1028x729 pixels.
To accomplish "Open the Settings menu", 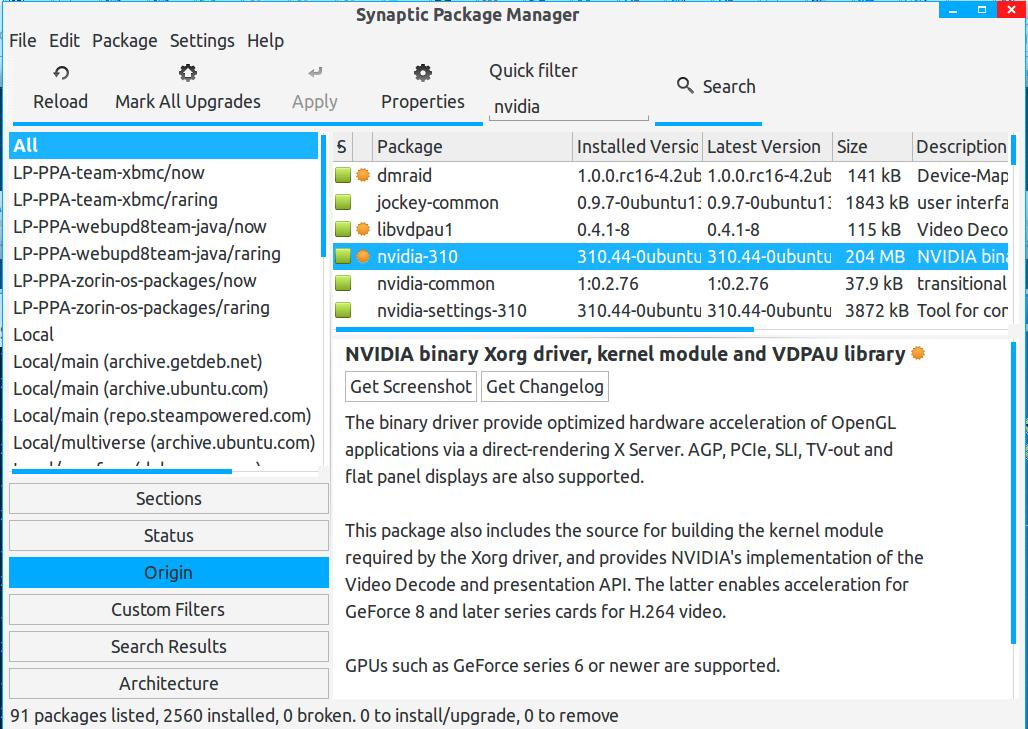I will pyautogui.click(x=202, y=41).
